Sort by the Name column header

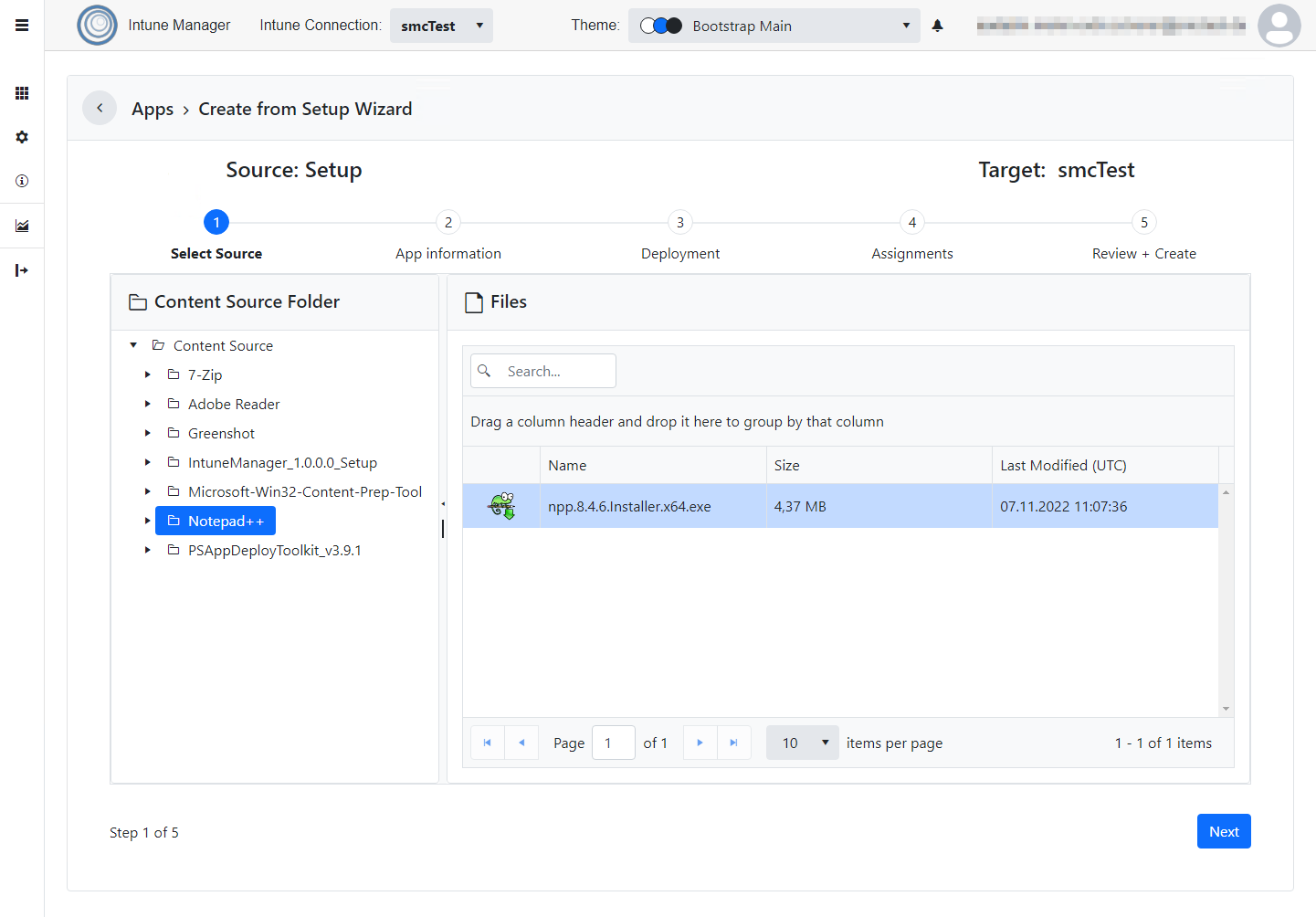[x=653, y=465]
